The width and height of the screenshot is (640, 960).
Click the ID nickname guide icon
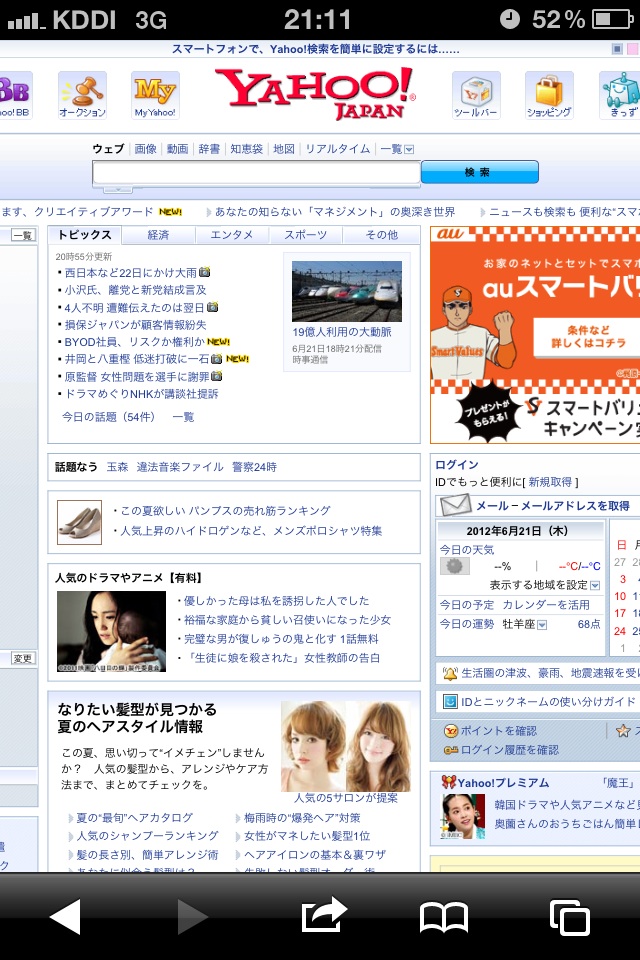point(450,701)
